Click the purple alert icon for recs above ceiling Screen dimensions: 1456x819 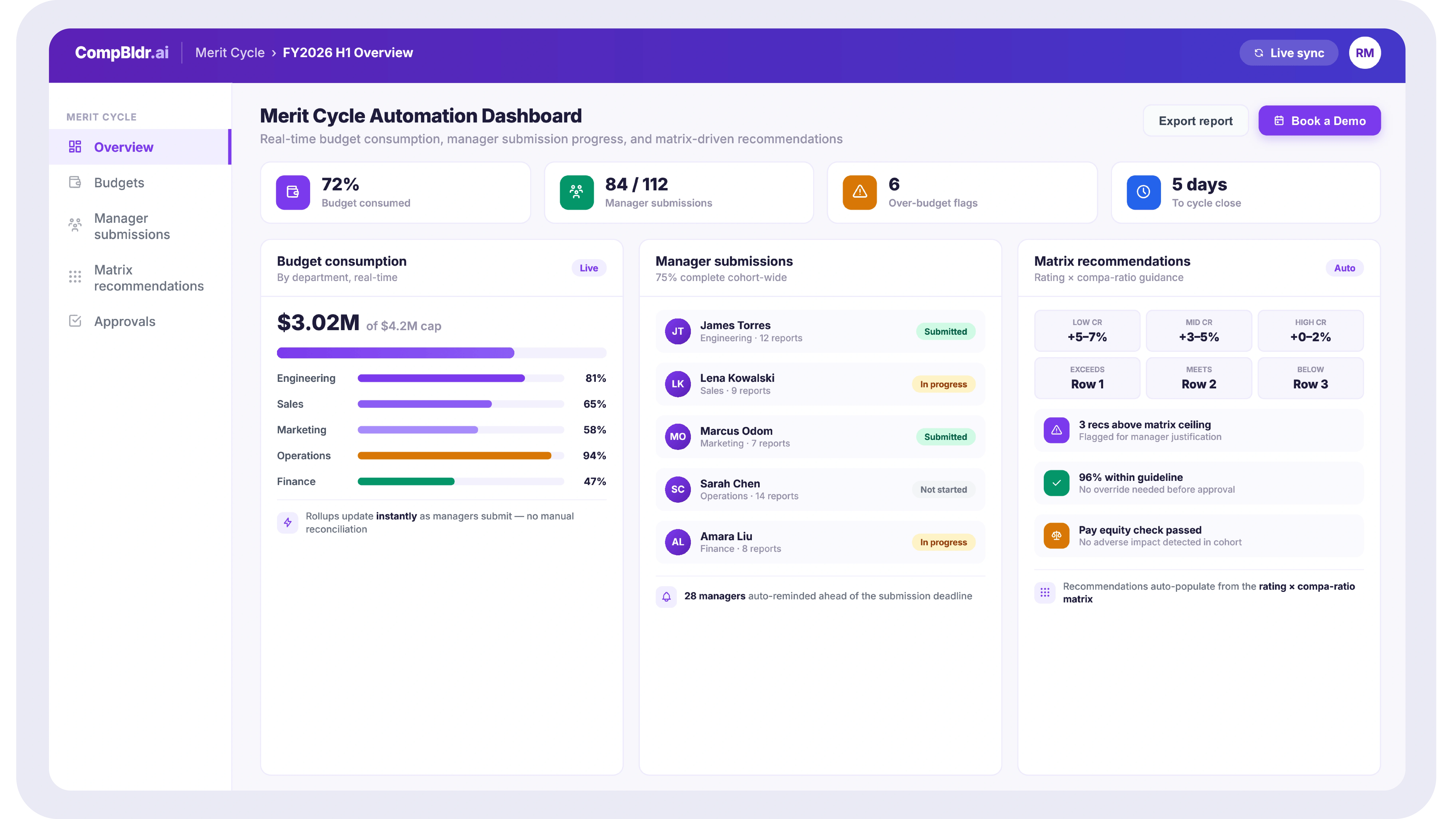(1056, 430)
